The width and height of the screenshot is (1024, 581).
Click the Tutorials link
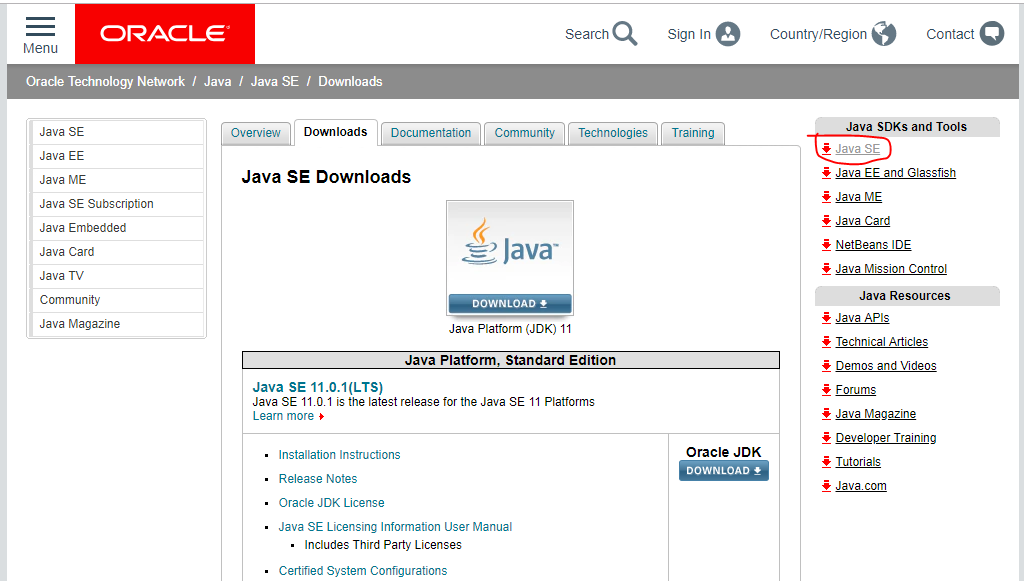[858, 462]
